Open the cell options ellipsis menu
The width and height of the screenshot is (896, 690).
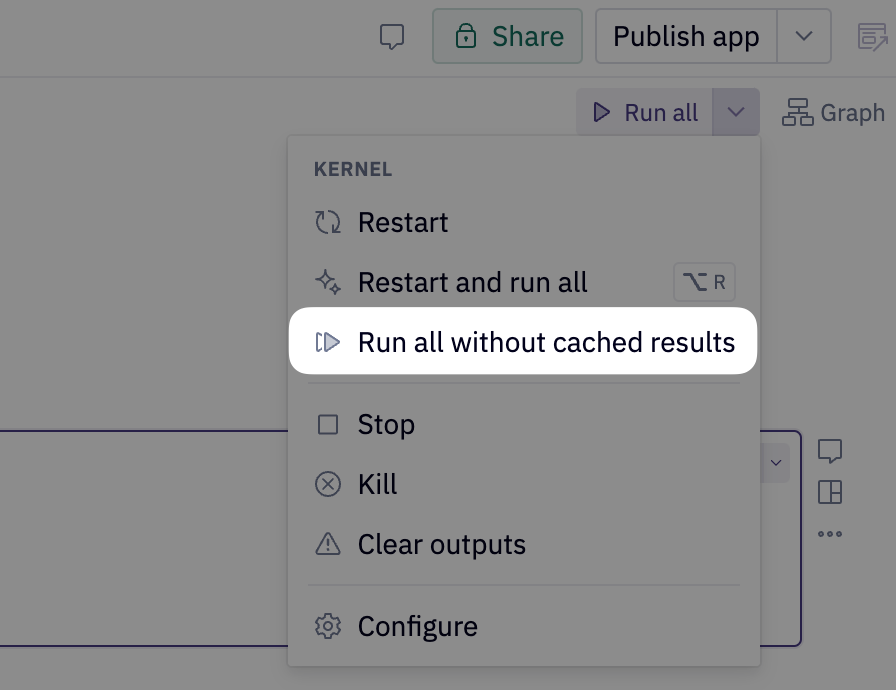pos(830,534)
